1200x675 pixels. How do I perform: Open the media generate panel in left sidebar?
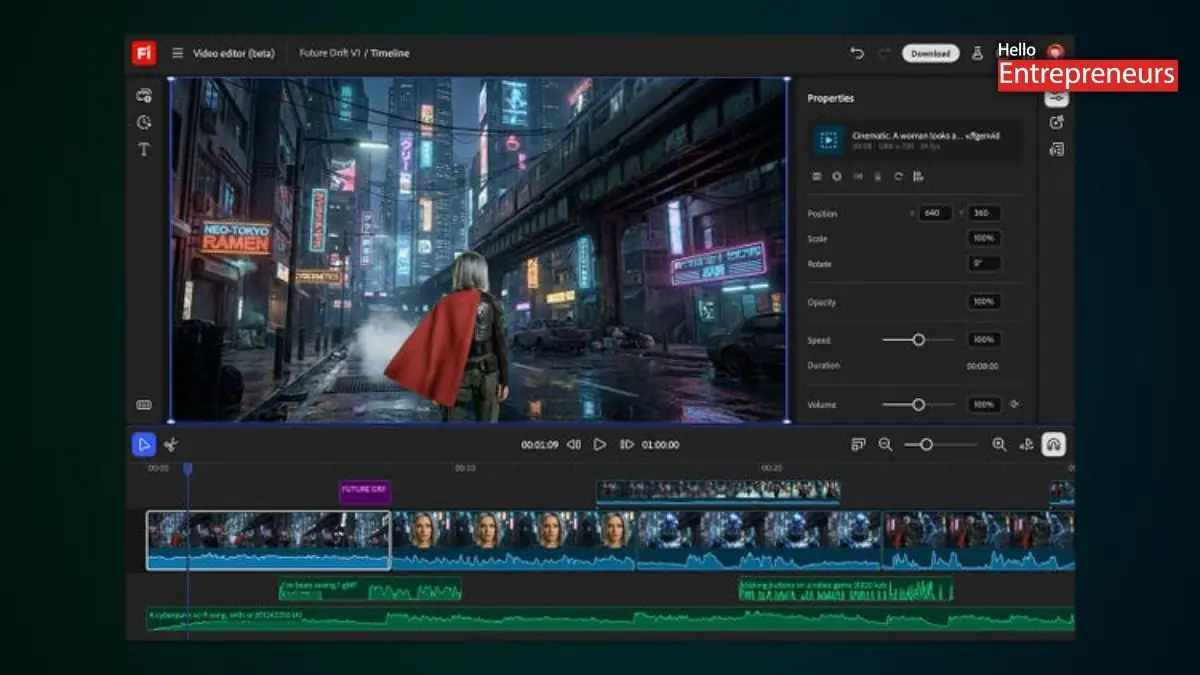(144, 95)
